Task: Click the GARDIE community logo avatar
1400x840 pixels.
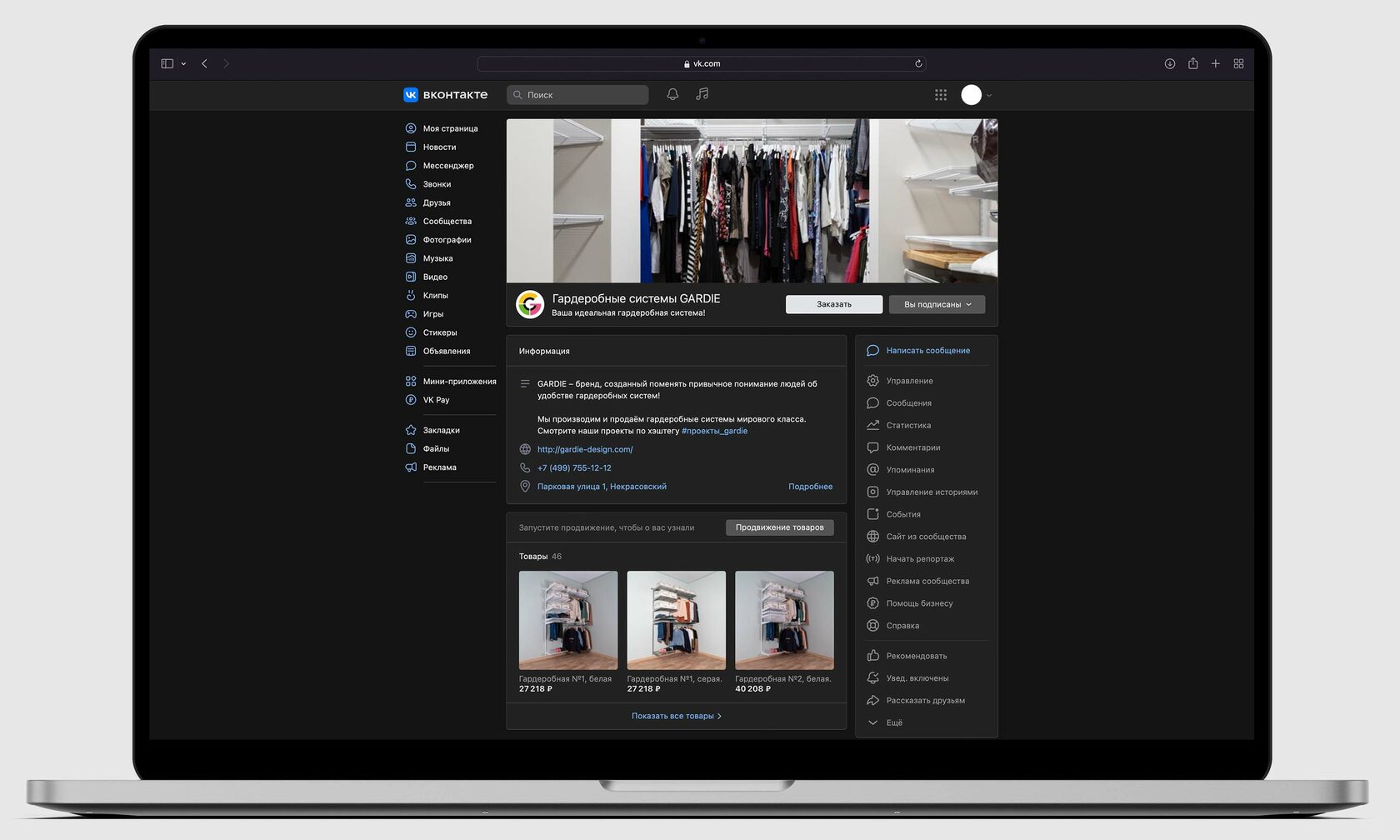Action: pyautogui.click(x=530, y=305)
